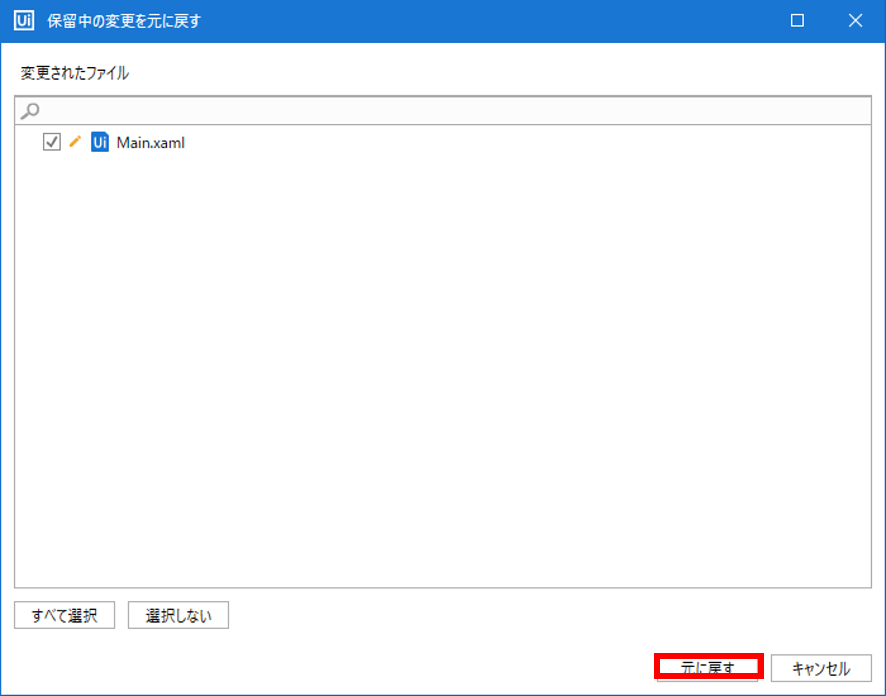Click the 変更されたファイル label
886x696 pixels.
pos(75,73)
